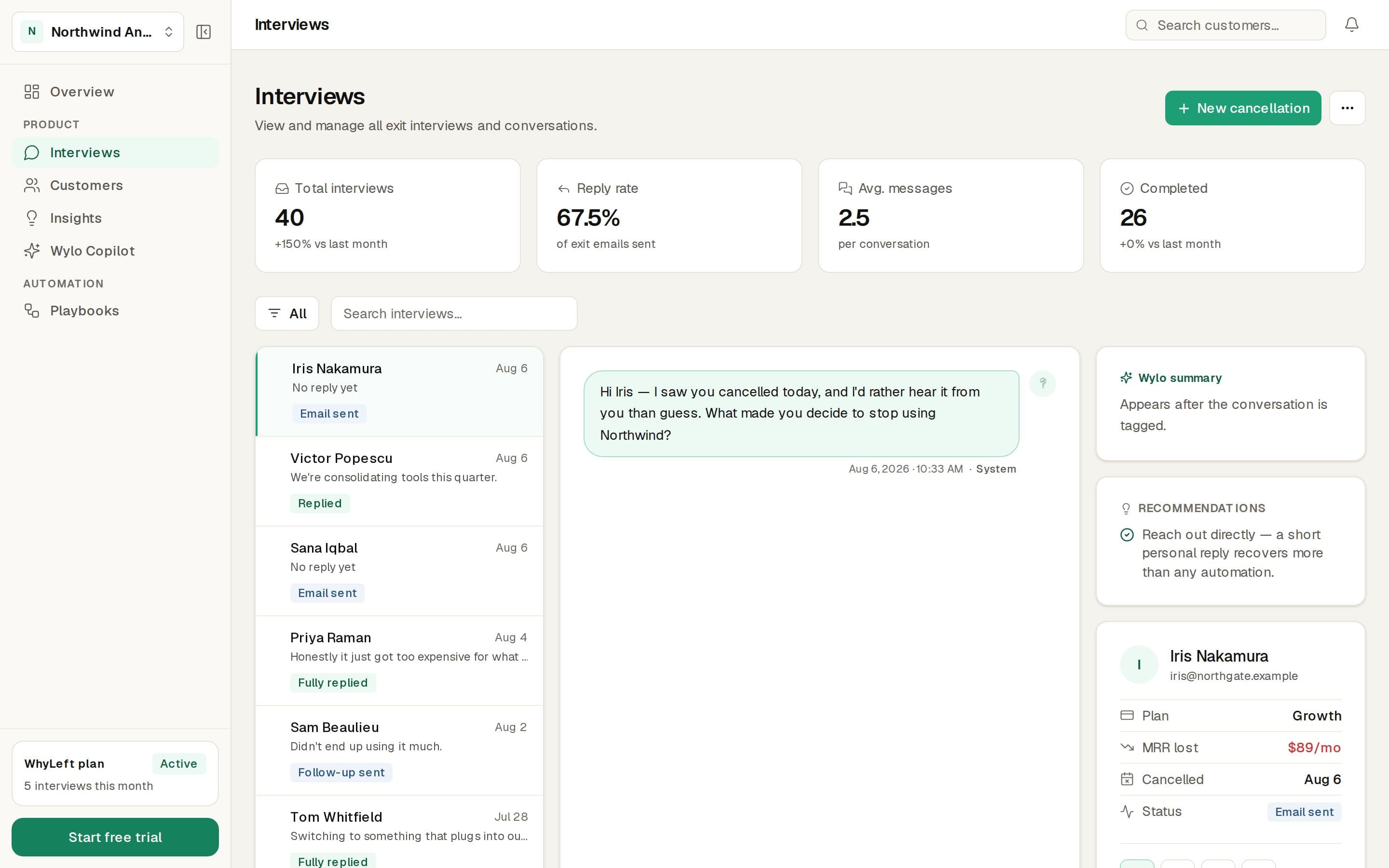This screenshot has width=1389, height=868.
Task: Click New cancellation button
Action: tap(1243, 108)
